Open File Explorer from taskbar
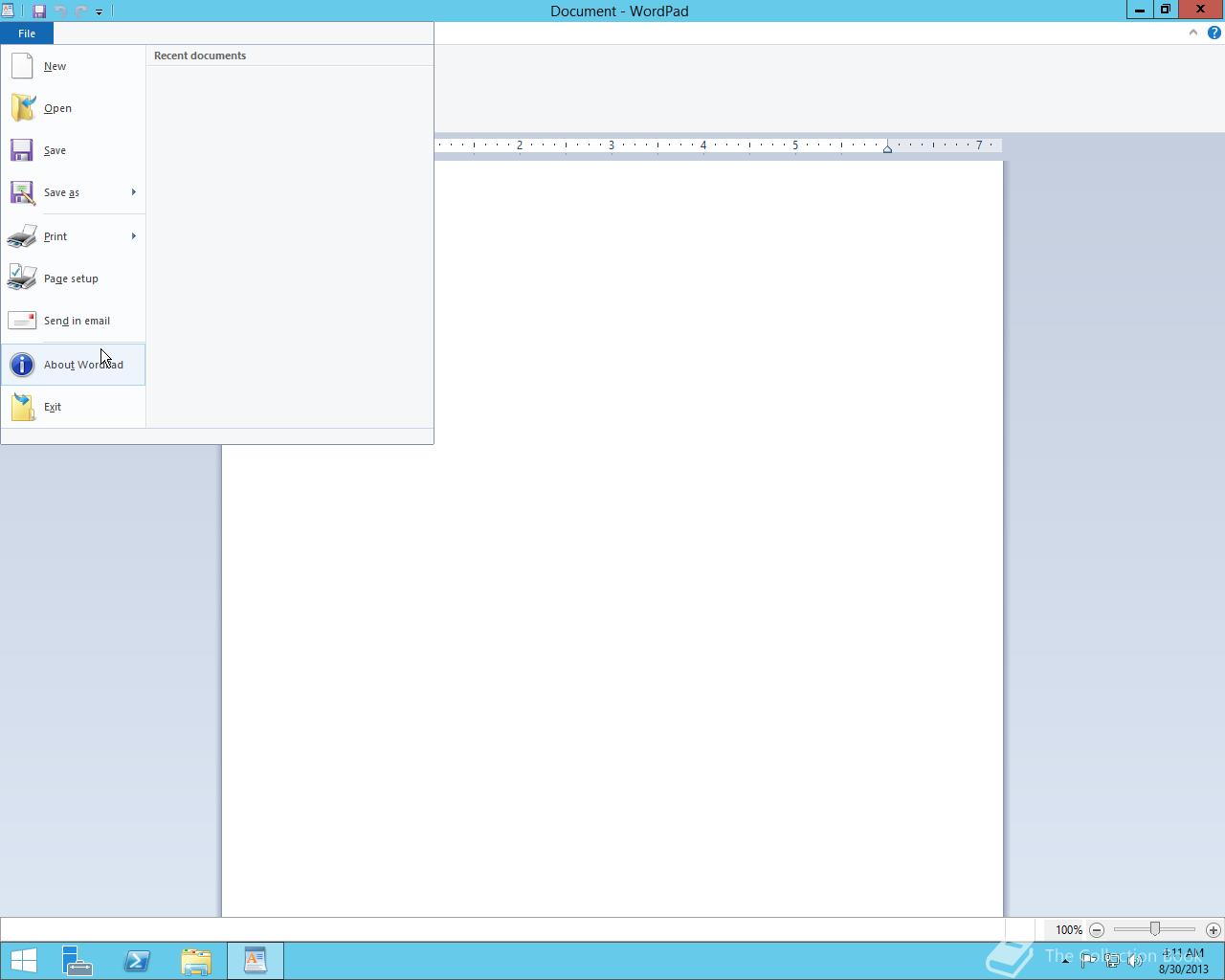This screenshot has width=1225, height=980. click(x=196, y=961)
